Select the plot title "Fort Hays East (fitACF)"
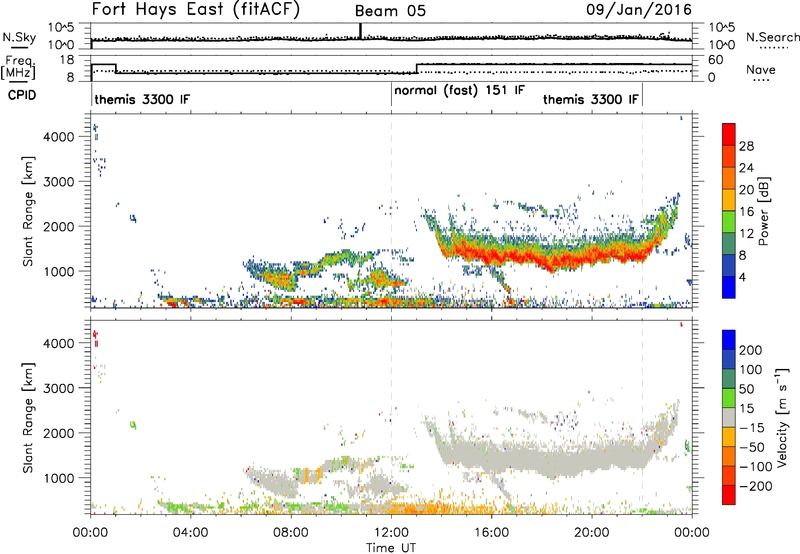The image size is (800, 554). click(195, 10)
